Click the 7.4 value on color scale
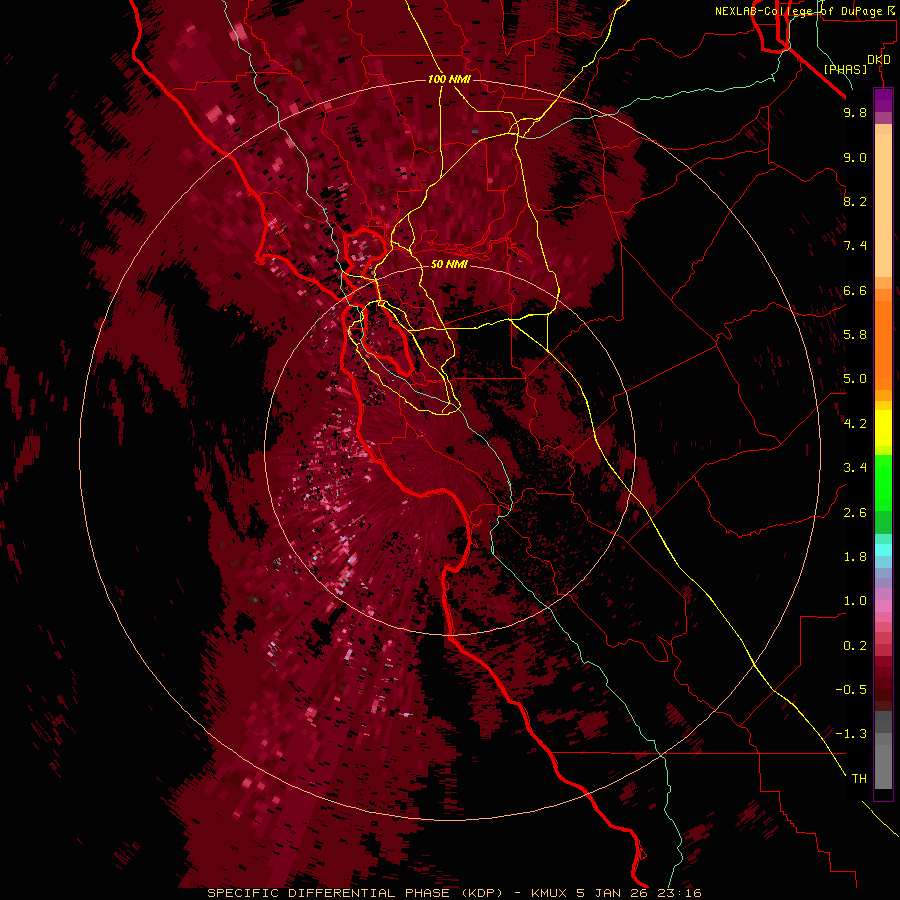Viewport: 900px width, 900px height. click(x=855, y=246)
